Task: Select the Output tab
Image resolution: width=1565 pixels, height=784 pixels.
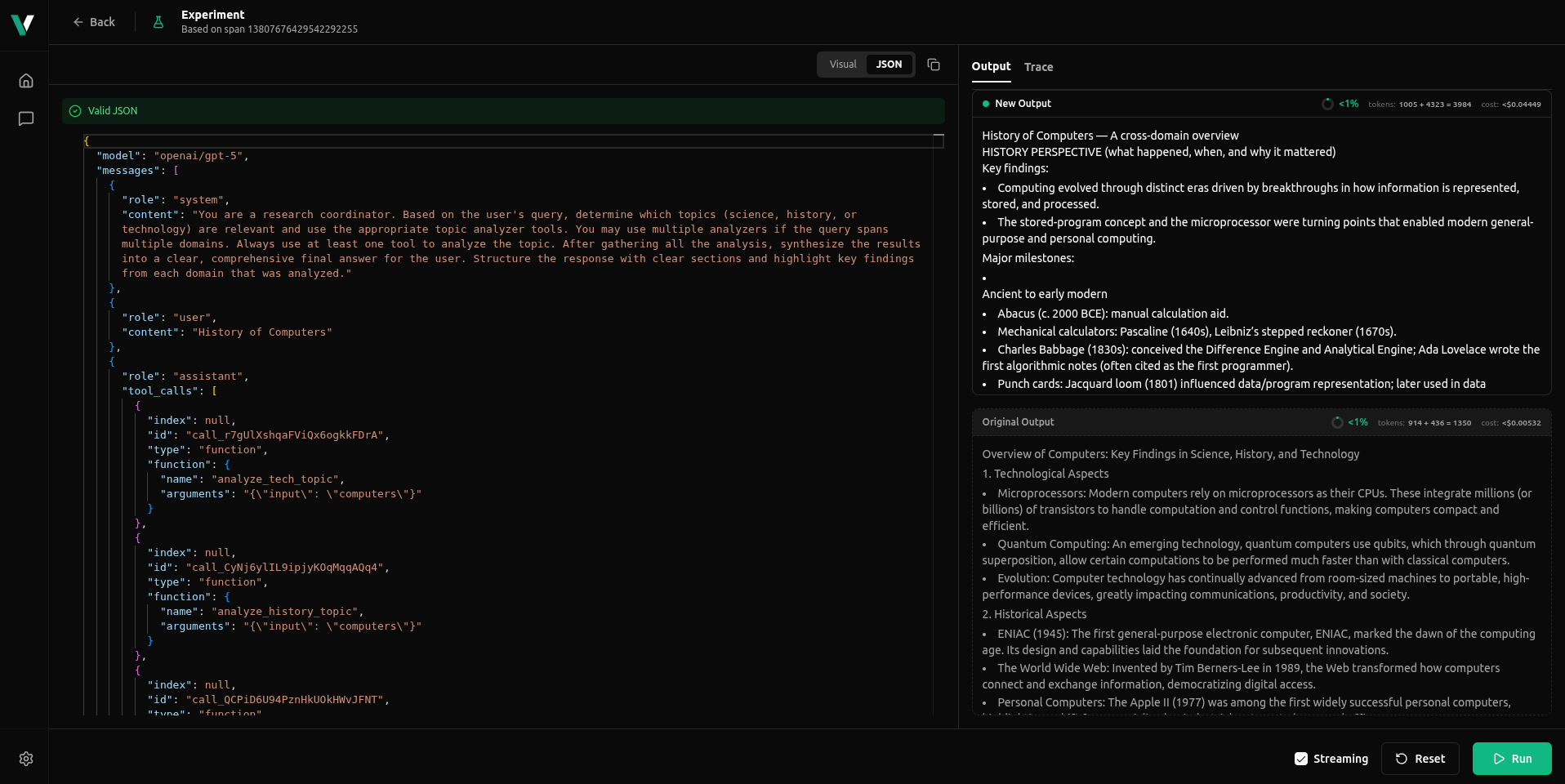Action: coord(991,67)
